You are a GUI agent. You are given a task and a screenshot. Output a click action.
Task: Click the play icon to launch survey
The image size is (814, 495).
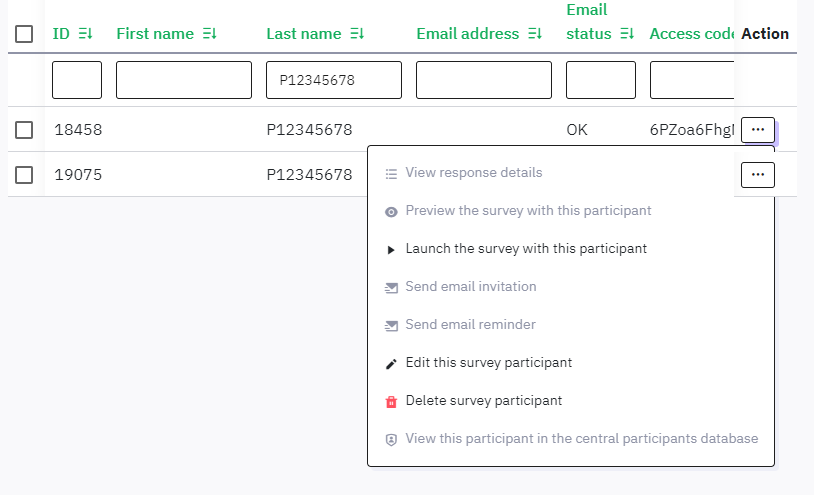coord(391,249)
